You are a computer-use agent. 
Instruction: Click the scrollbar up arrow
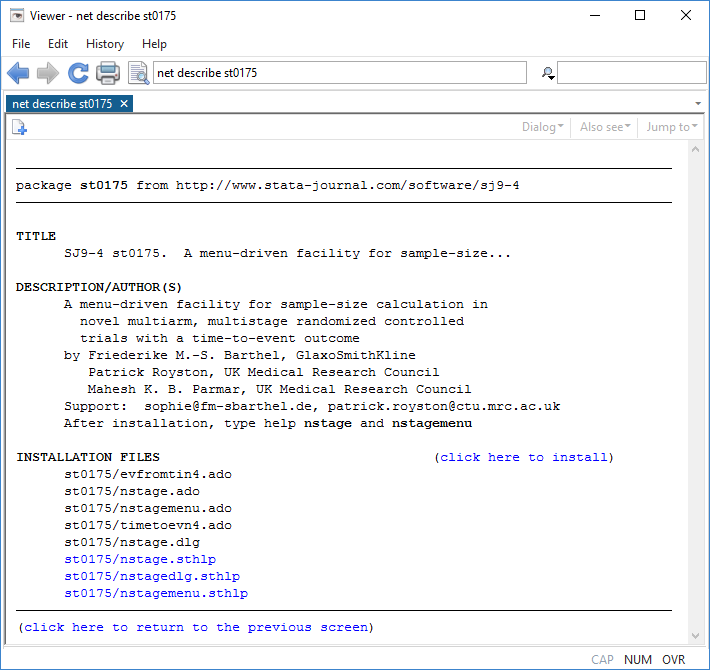coord(696,149)
